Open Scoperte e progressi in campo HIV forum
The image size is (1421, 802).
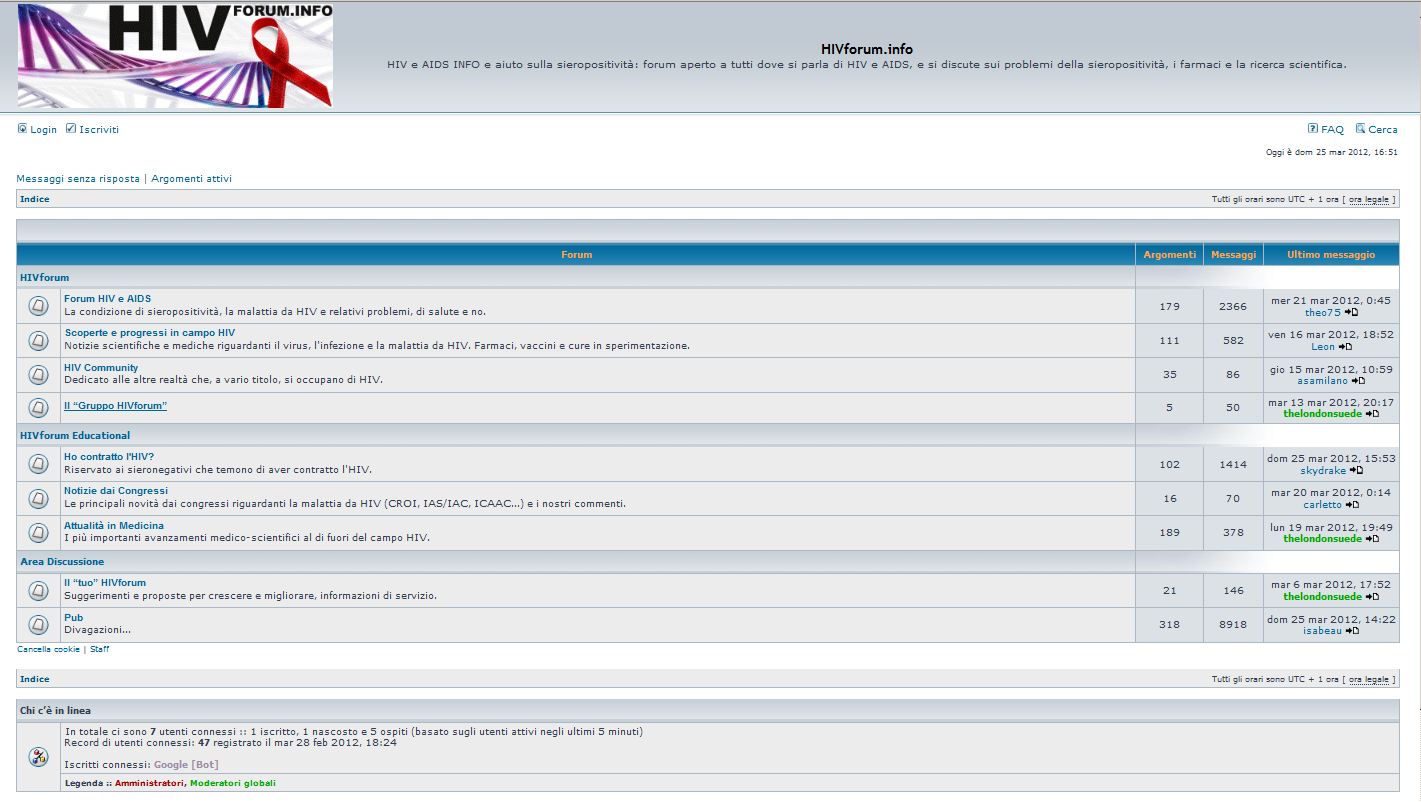click(x=150, y=333)
